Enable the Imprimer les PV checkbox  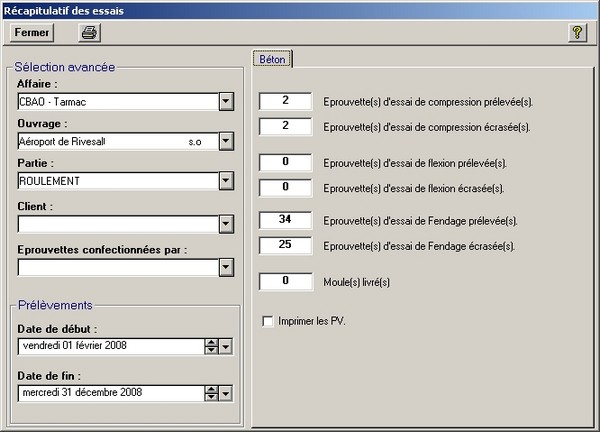click(x=267, y=321)
